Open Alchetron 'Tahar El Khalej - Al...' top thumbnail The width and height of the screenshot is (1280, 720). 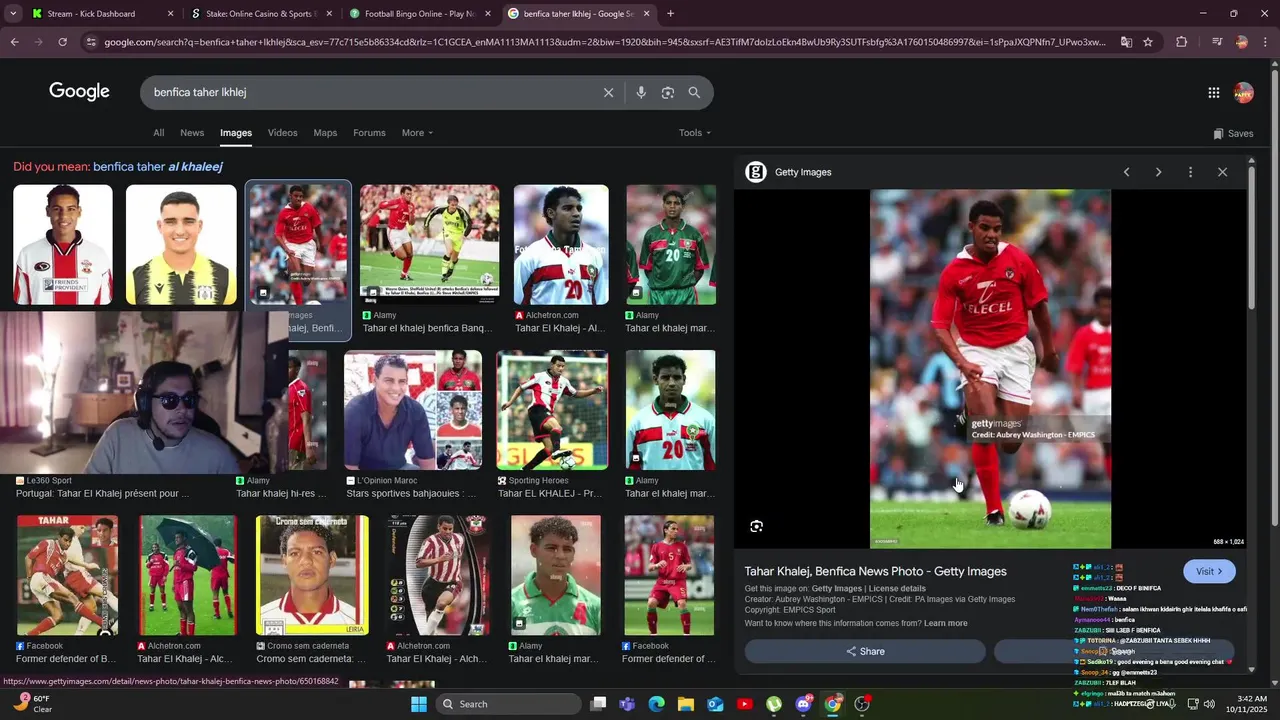(x=561, y=244)
